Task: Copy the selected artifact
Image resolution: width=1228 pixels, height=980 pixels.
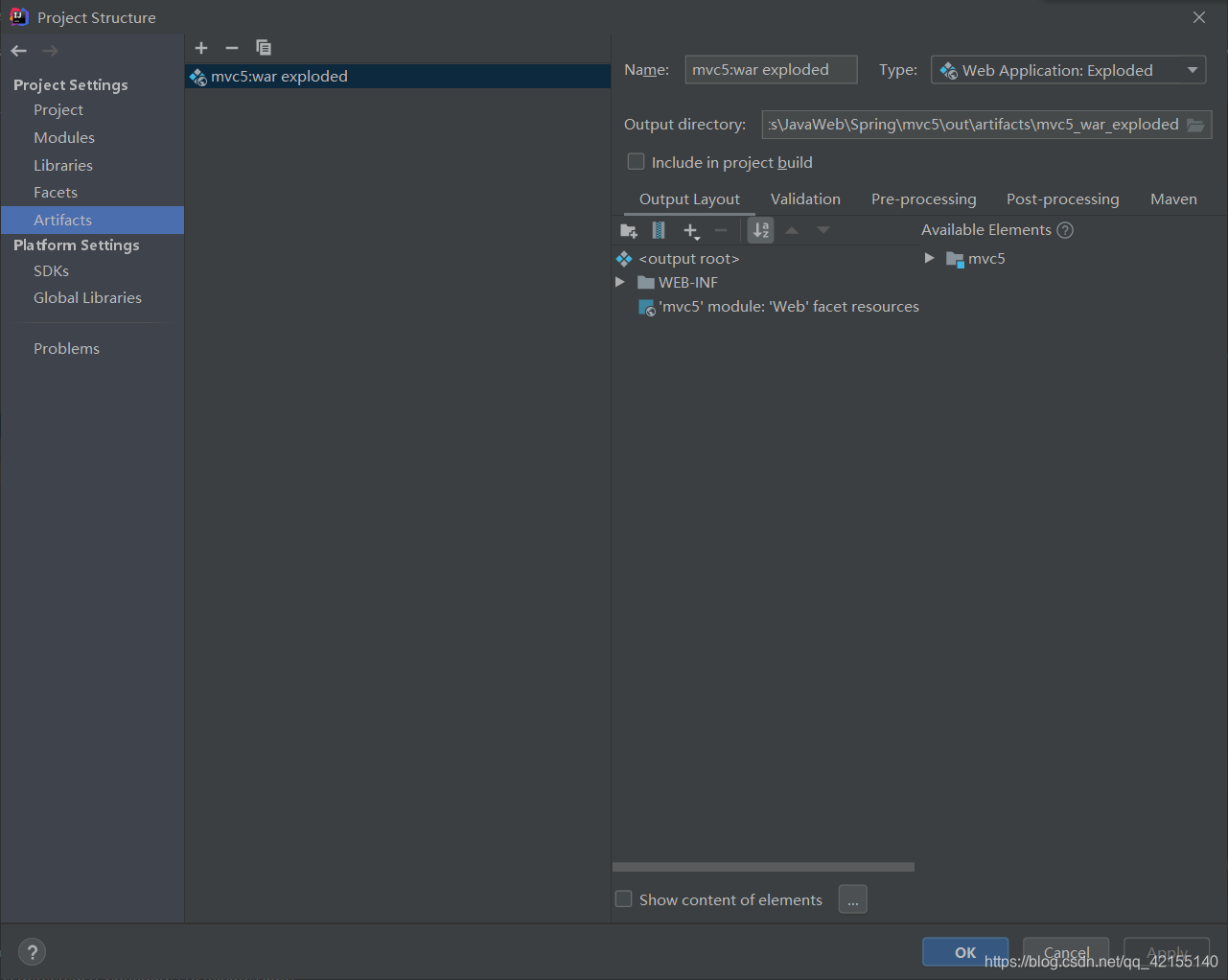Action: 264,48
